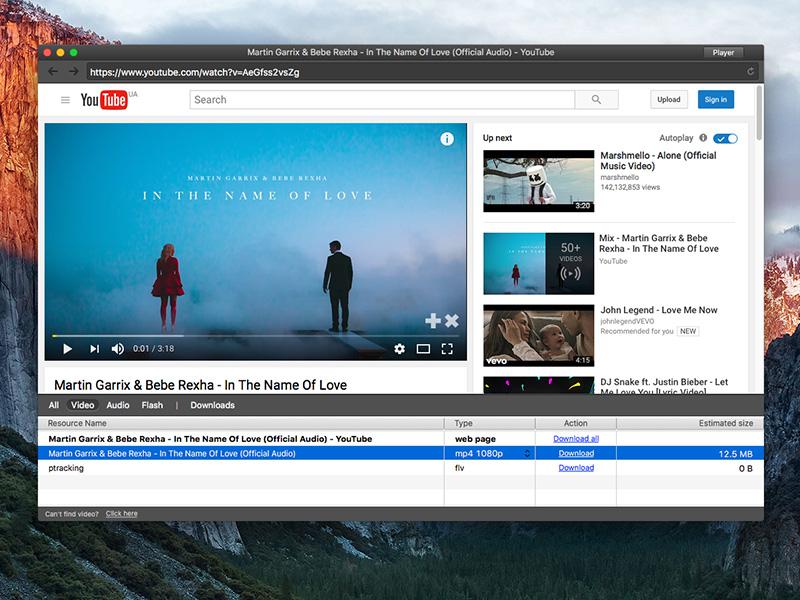Click the plus overlay icon on video
The image size is (800, 600).
(x=433, y=320)
